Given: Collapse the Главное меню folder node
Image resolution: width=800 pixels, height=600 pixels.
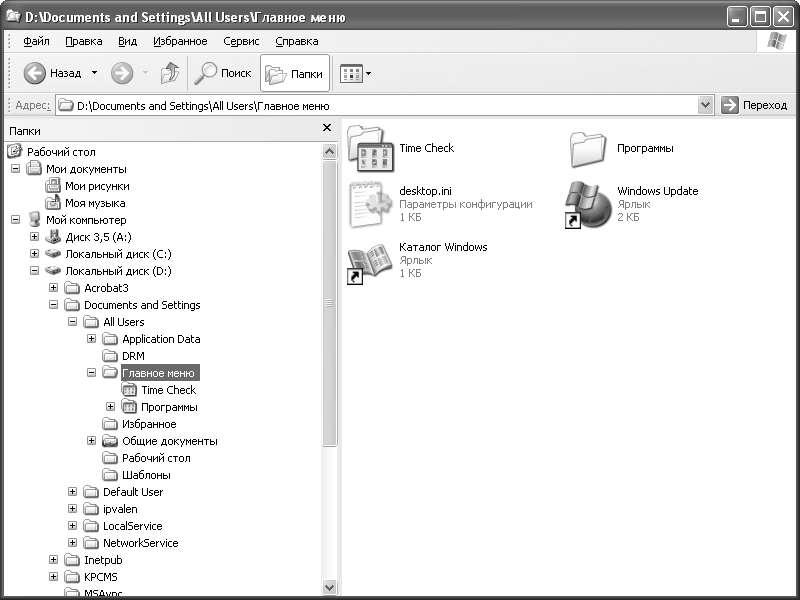Looking at the screenshot, I should [x=91, y=372].
